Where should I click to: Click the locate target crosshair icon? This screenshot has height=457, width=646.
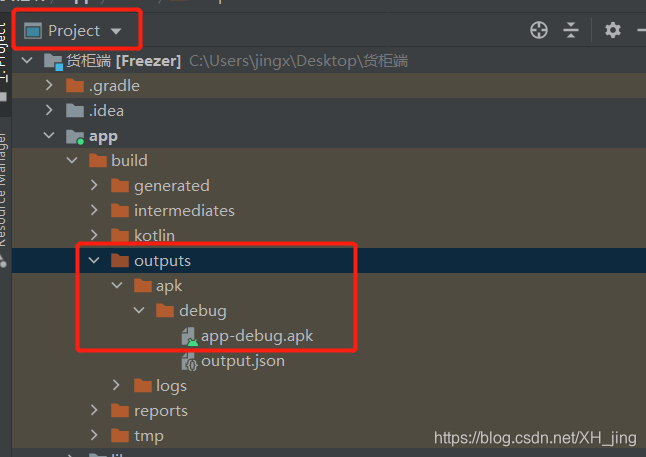(538, 30)
